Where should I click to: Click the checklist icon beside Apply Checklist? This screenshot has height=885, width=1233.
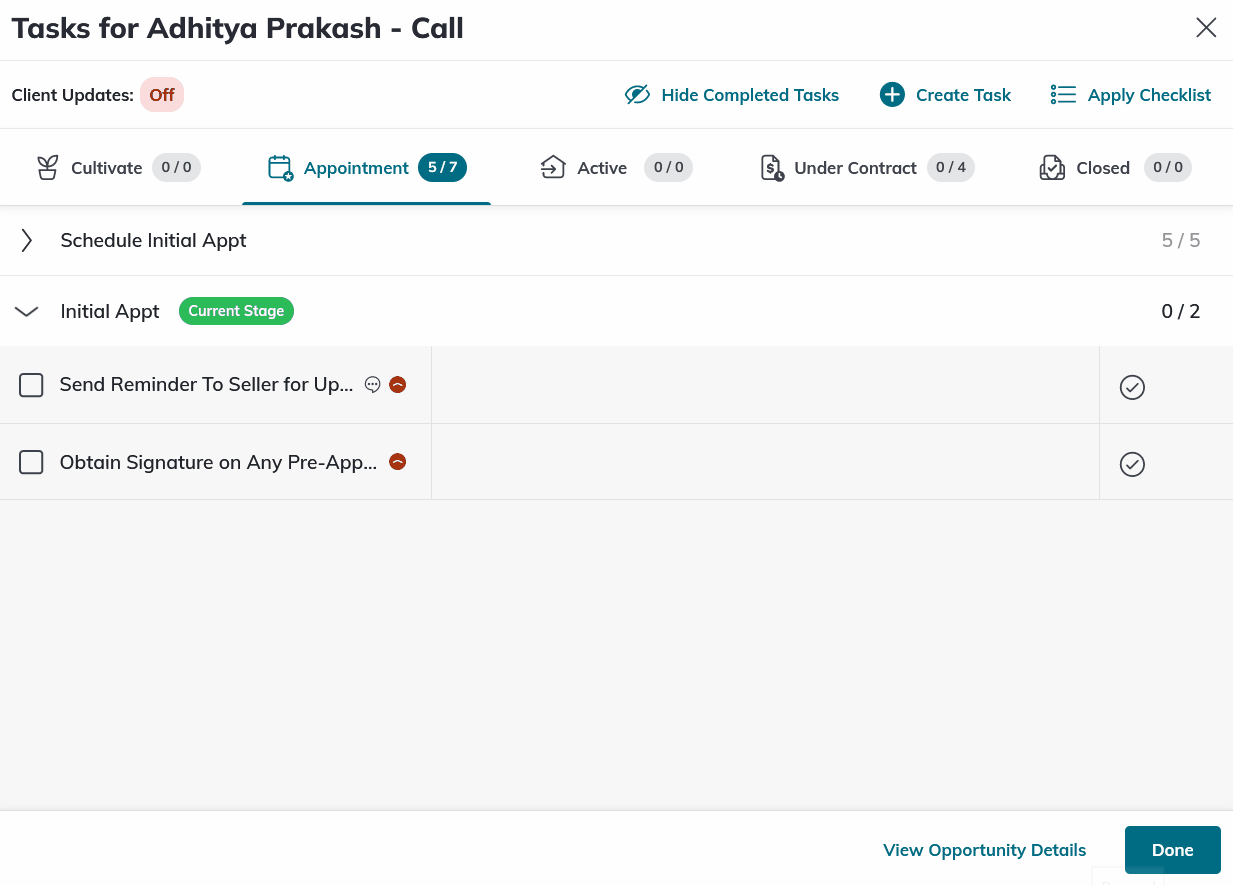tap(1063, 94)
